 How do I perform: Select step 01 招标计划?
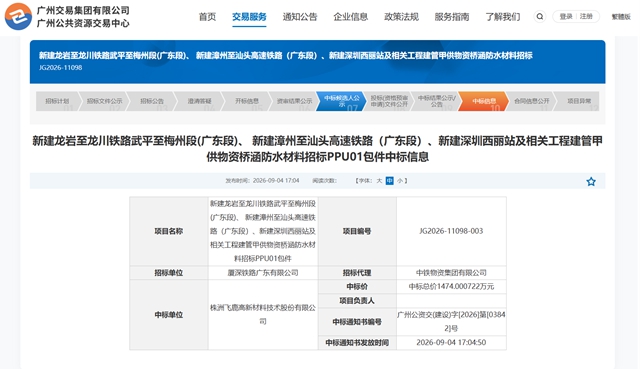(57, 101)
